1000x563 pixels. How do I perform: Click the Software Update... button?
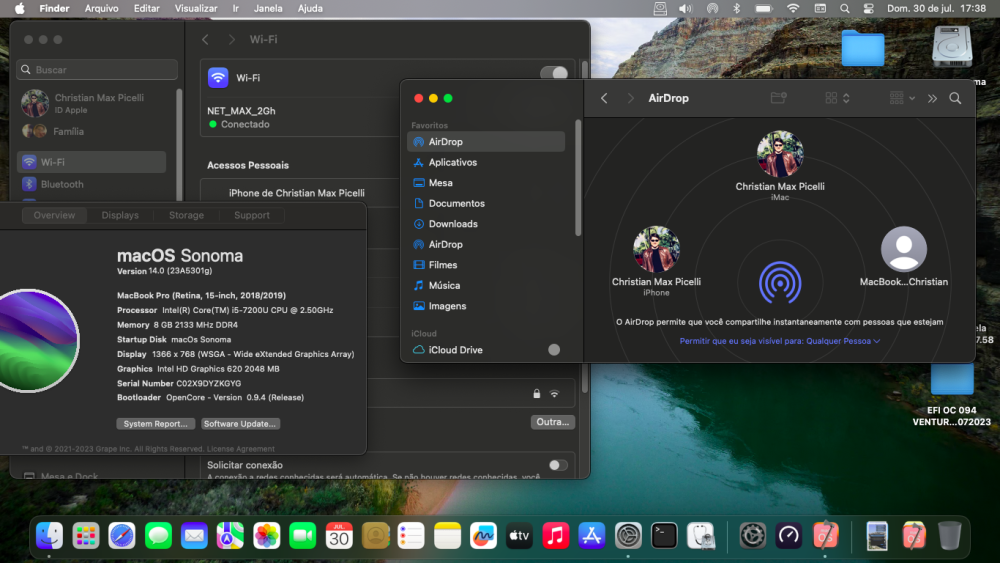click(240, 424)
